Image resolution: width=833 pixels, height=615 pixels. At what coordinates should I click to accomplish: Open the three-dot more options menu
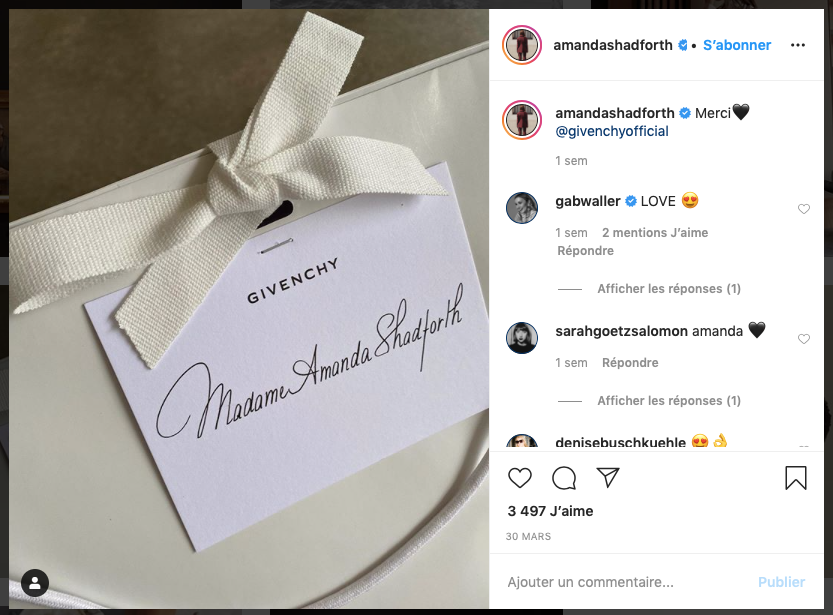click(x=797, y=45)
